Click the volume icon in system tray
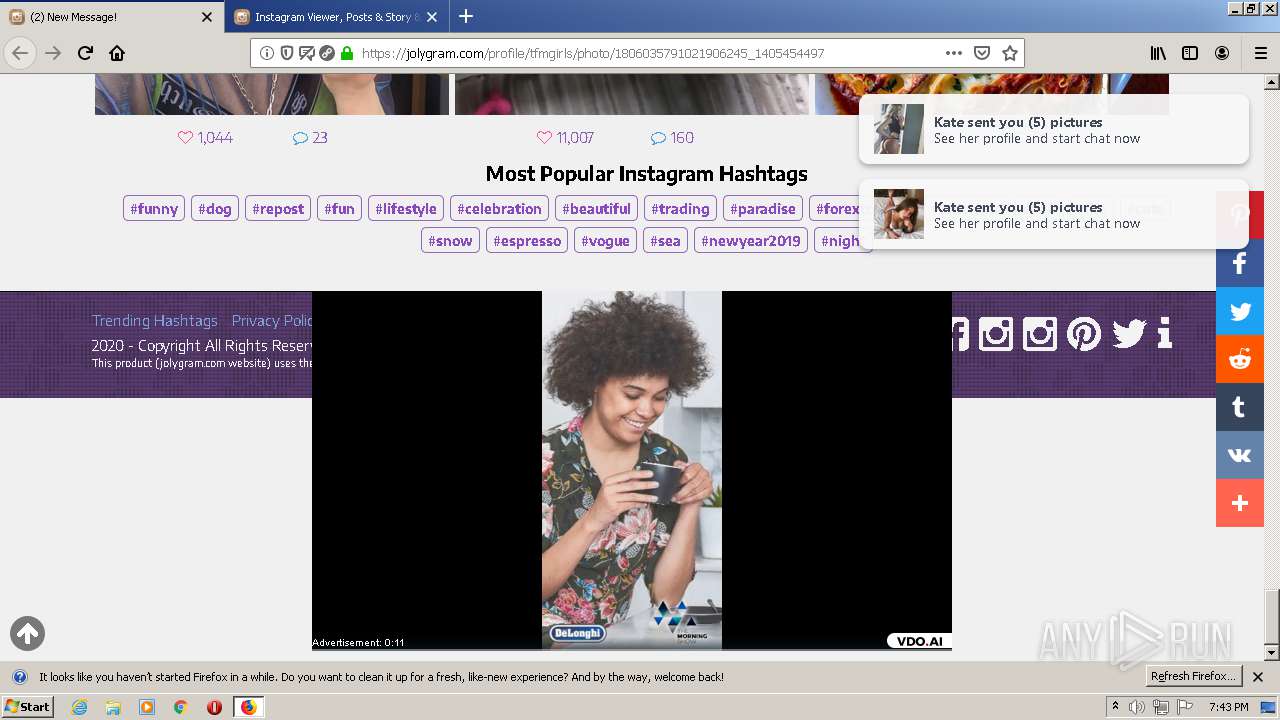 pos(1137,707)
